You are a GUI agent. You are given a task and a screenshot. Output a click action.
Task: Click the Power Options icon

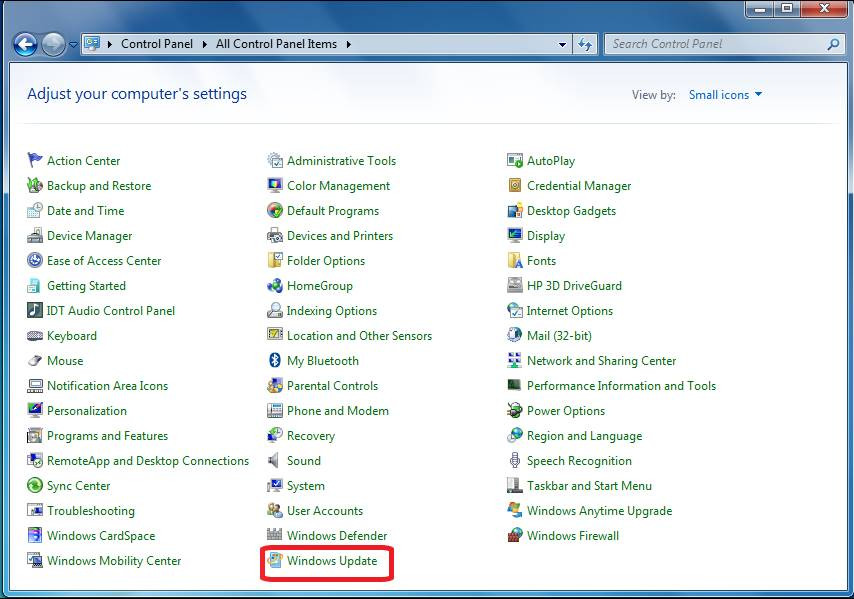515,410
